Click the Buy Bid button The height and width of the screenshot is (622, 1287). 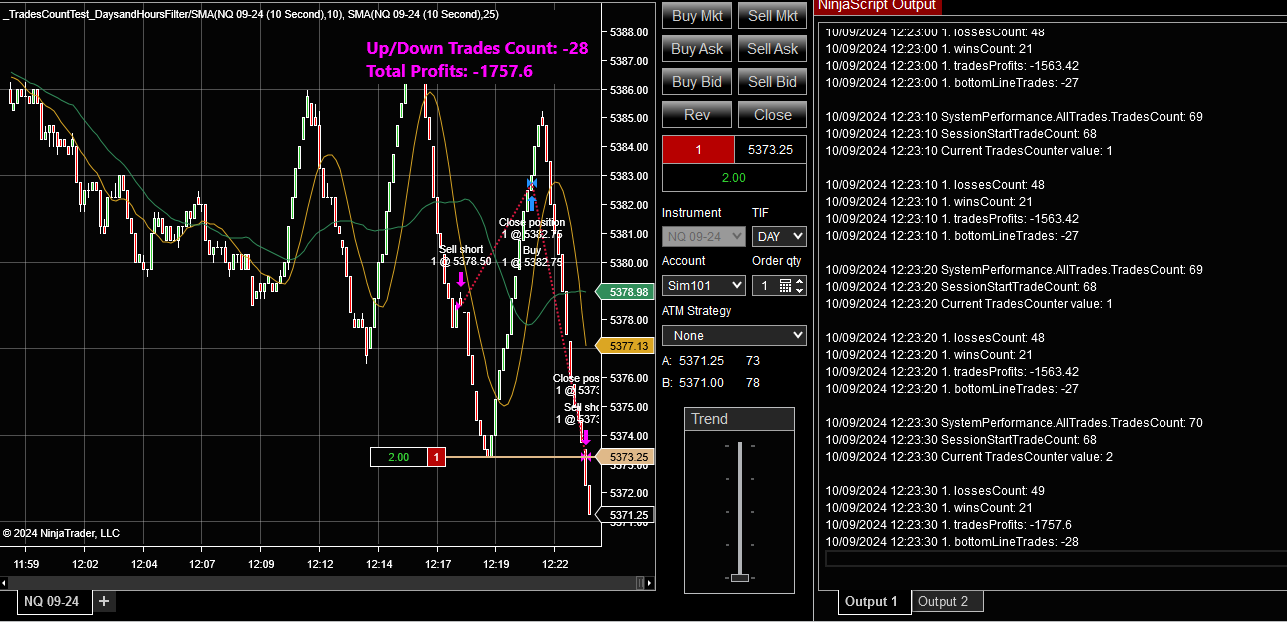coord(696,81)
